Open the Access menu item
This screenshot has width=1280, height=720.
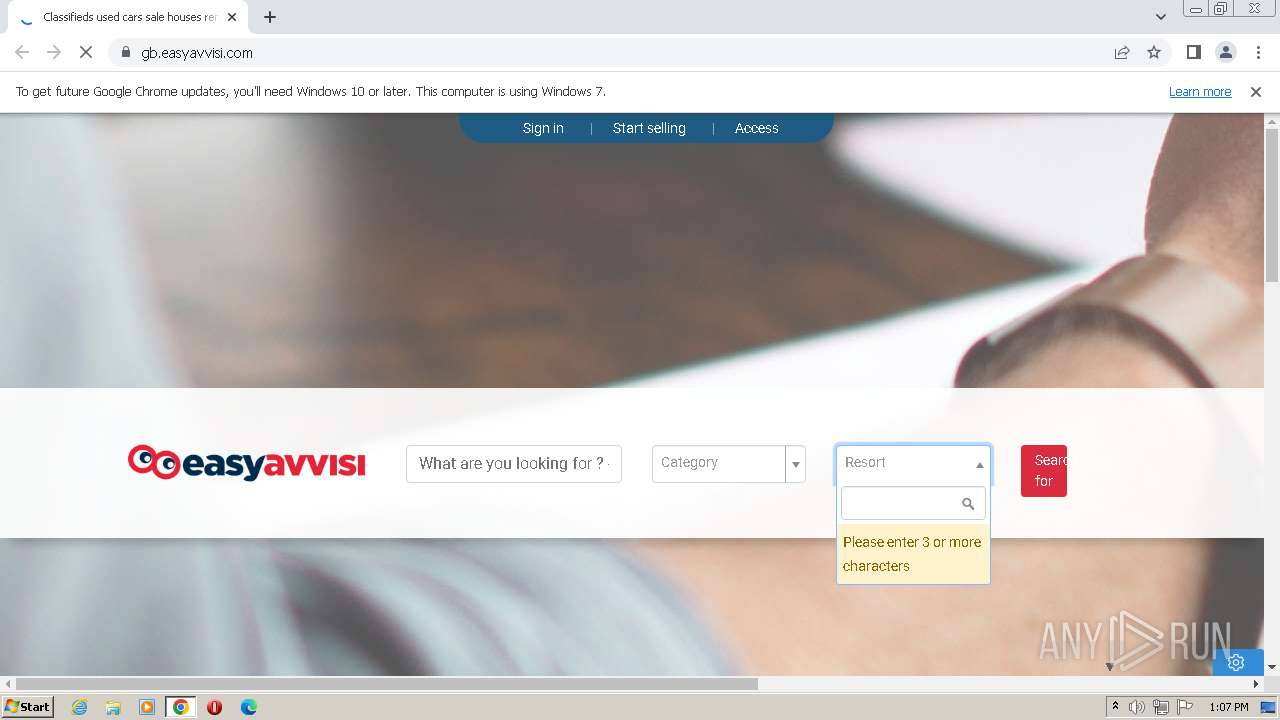point(756,128)
